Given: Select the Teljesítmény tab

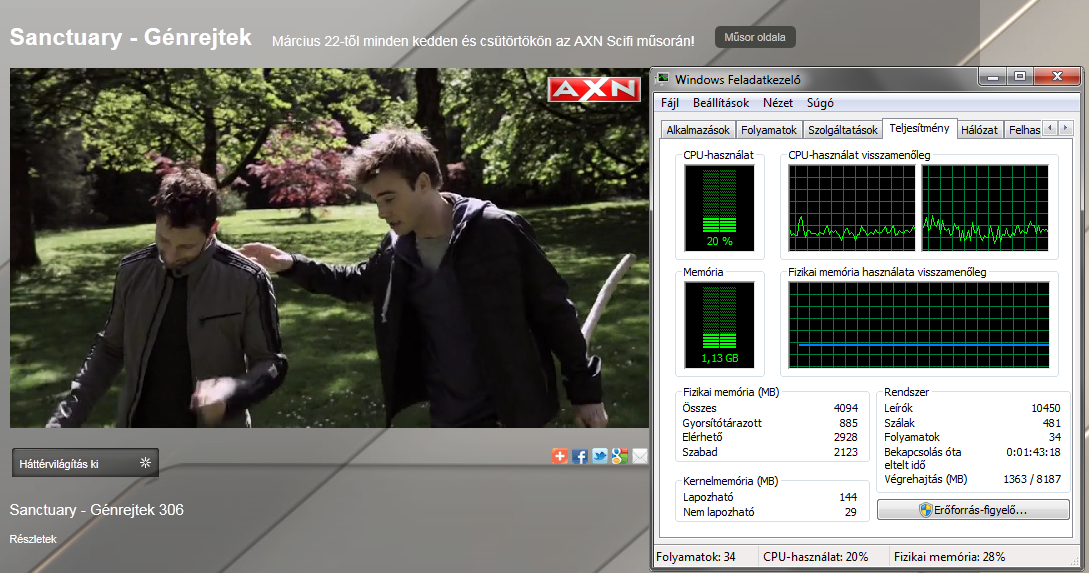Looking at the screenshot, I should pos(920,128).
